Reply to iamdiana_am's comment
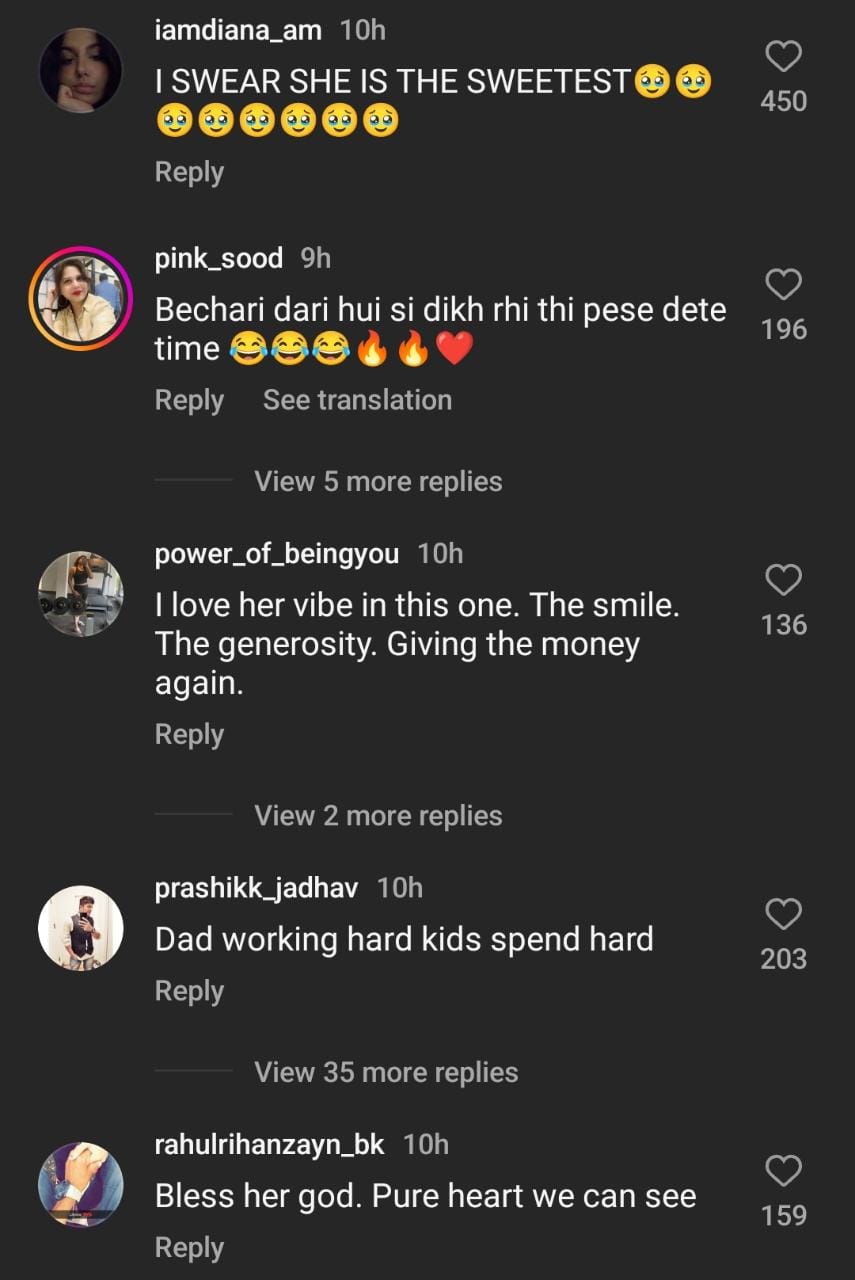855x1280 pixels. click(x=189, y=172)
